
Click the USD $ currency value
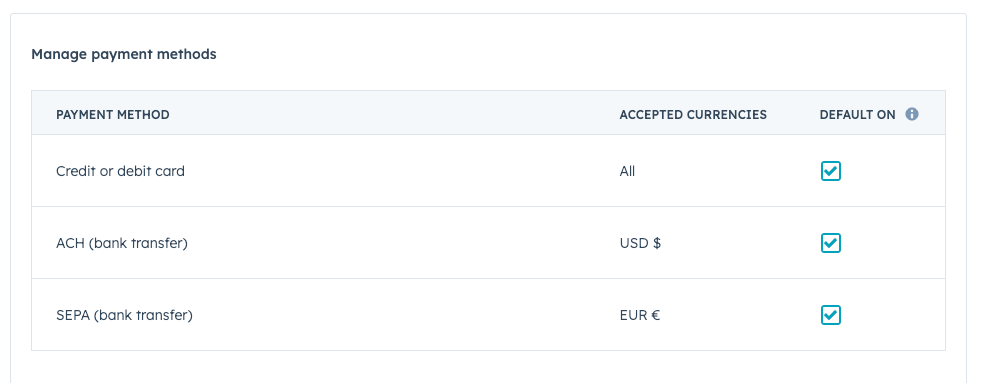[x=640, y=243]
